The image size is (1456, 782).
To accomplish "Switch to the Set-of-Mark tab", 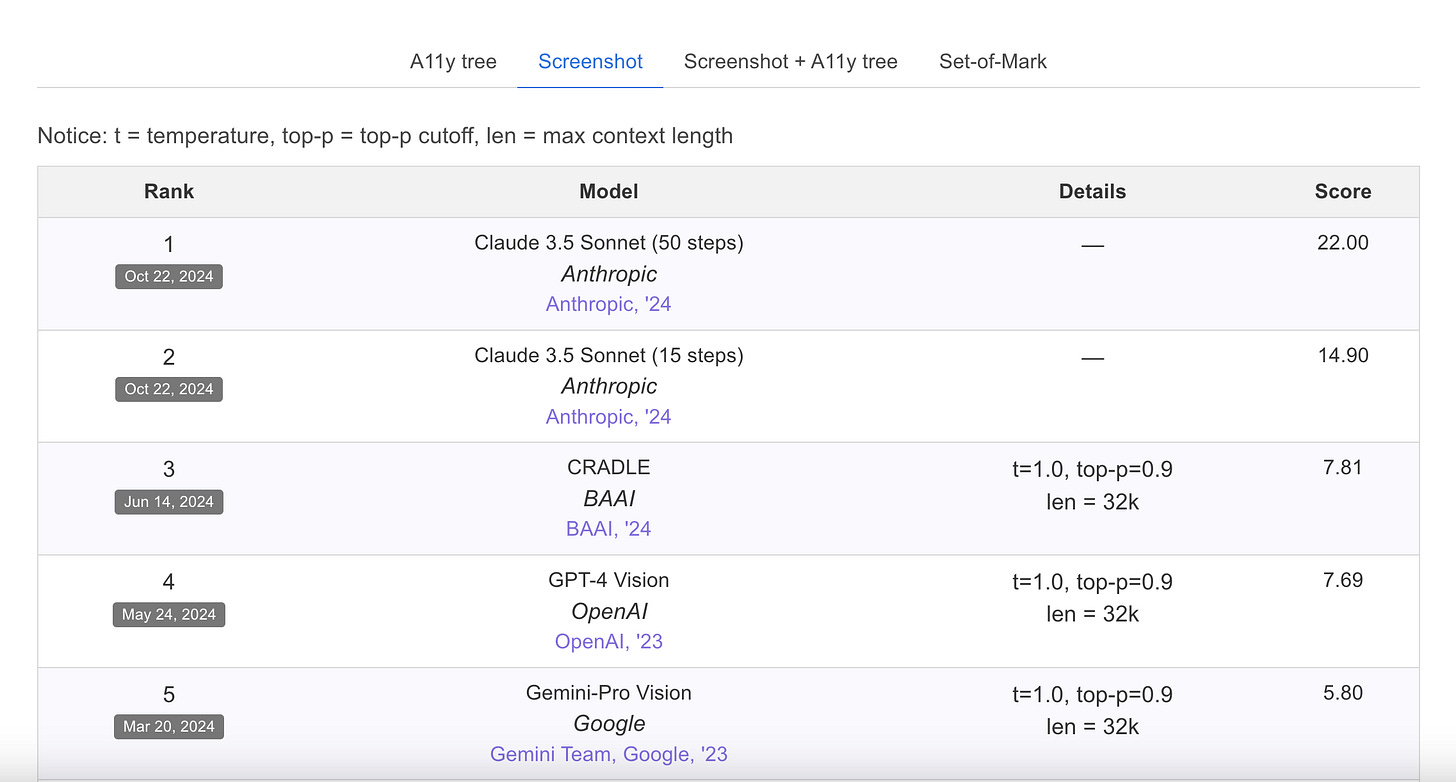I will click(x=993, y=62).
